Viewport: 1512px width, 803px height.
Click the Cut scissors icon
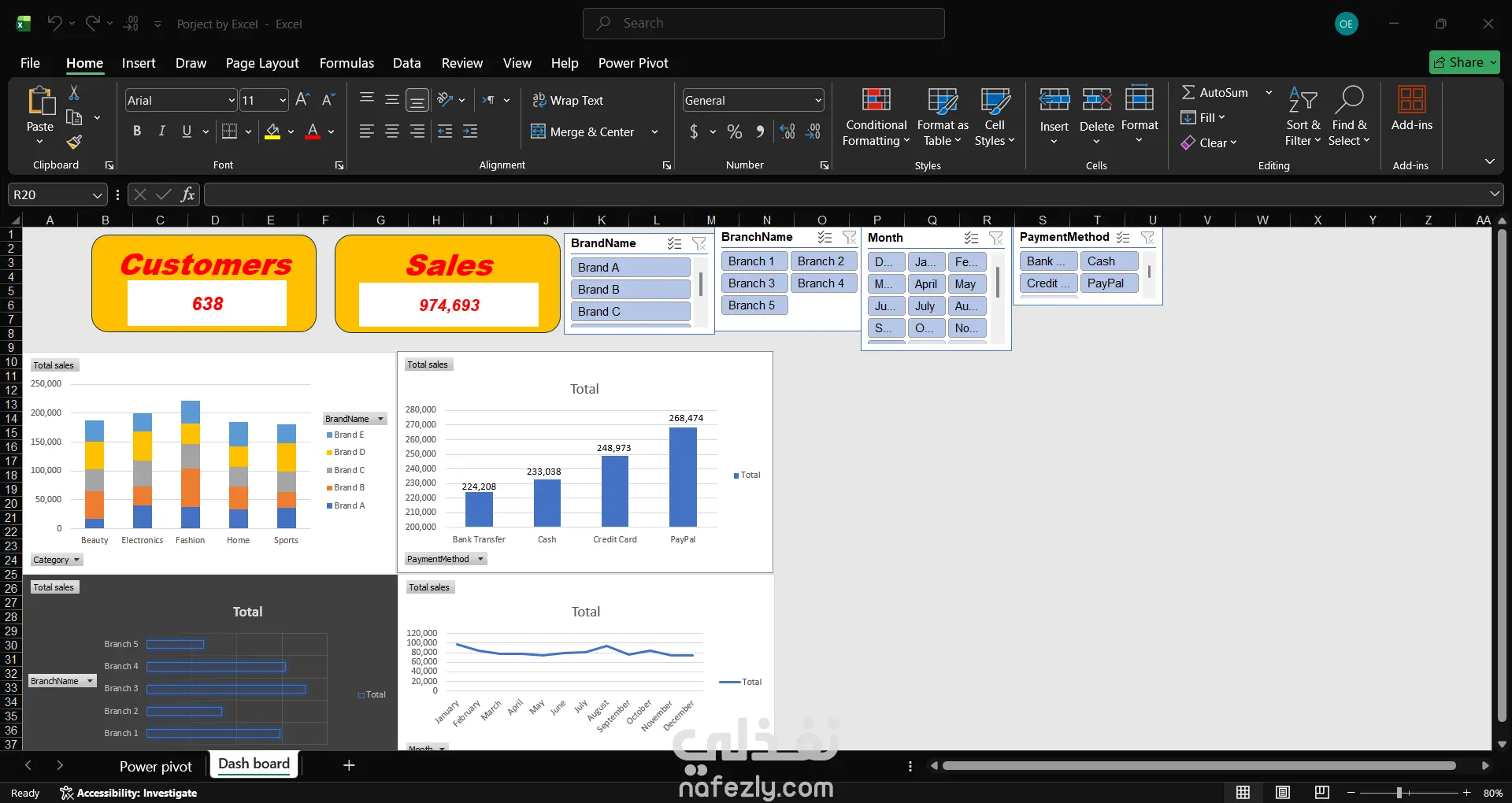click(x=74, y=93)
